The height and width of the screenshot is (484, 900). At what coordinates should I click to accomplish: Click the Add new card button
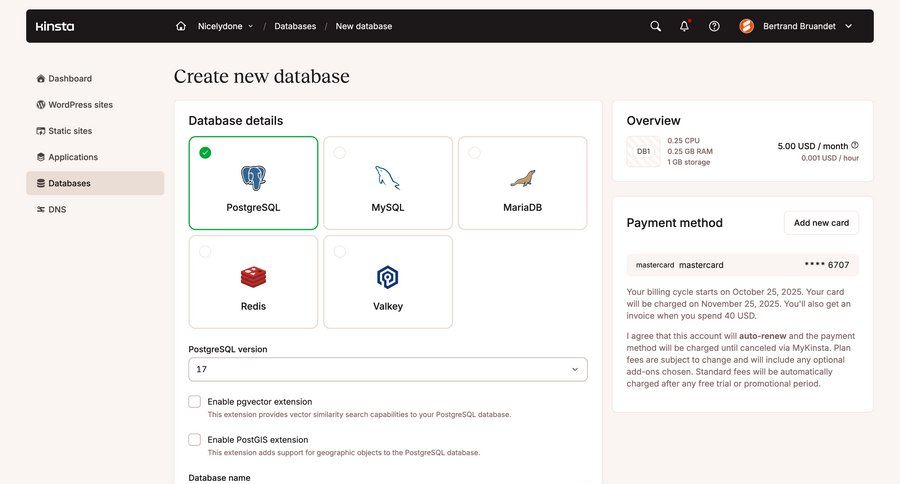820,223
